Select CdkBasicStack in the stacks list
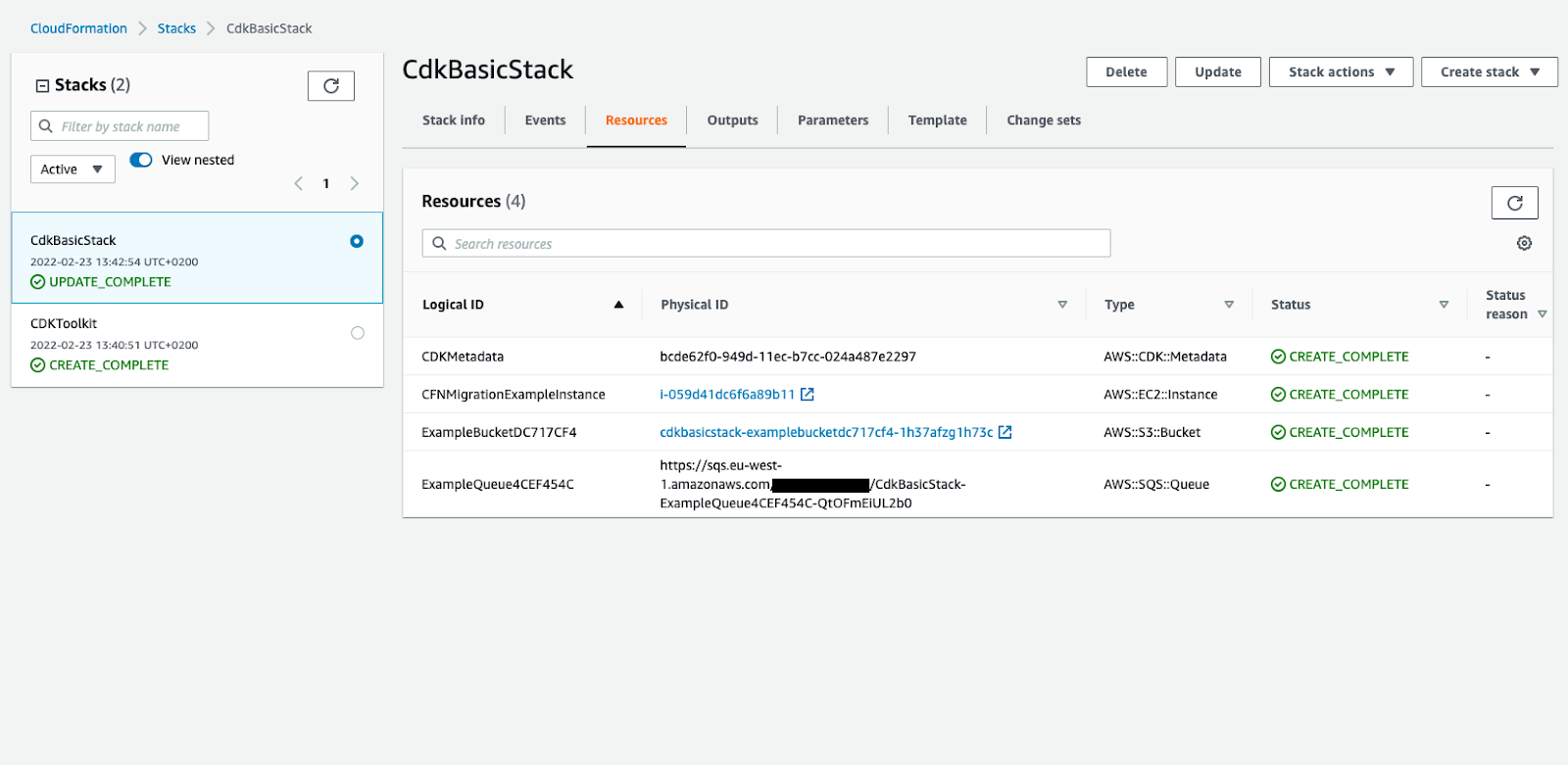This screenshot has height=765, width=1568. point(197,259)
